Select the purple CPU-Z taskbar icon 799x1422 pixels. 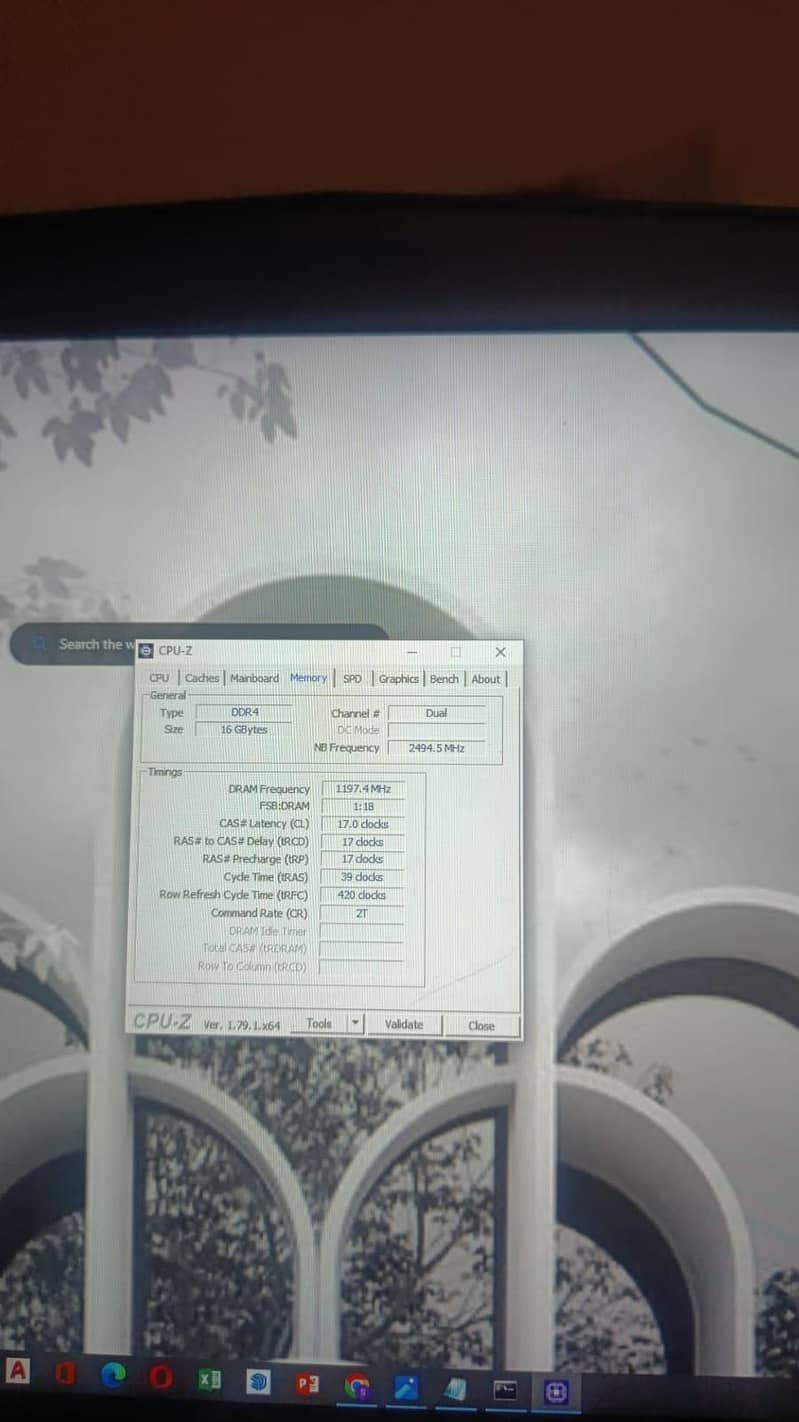(557, 1391)
